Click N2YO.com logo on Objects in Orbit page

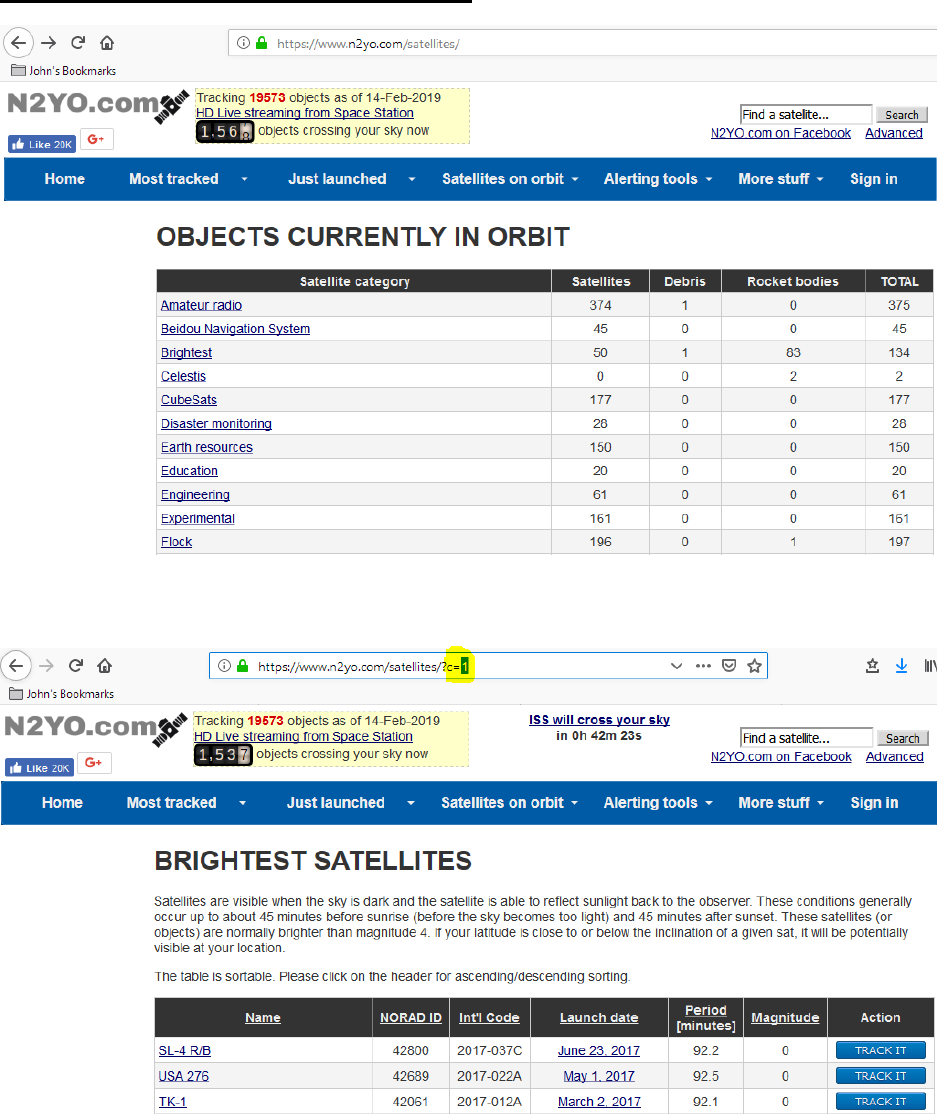click(97, 105)
